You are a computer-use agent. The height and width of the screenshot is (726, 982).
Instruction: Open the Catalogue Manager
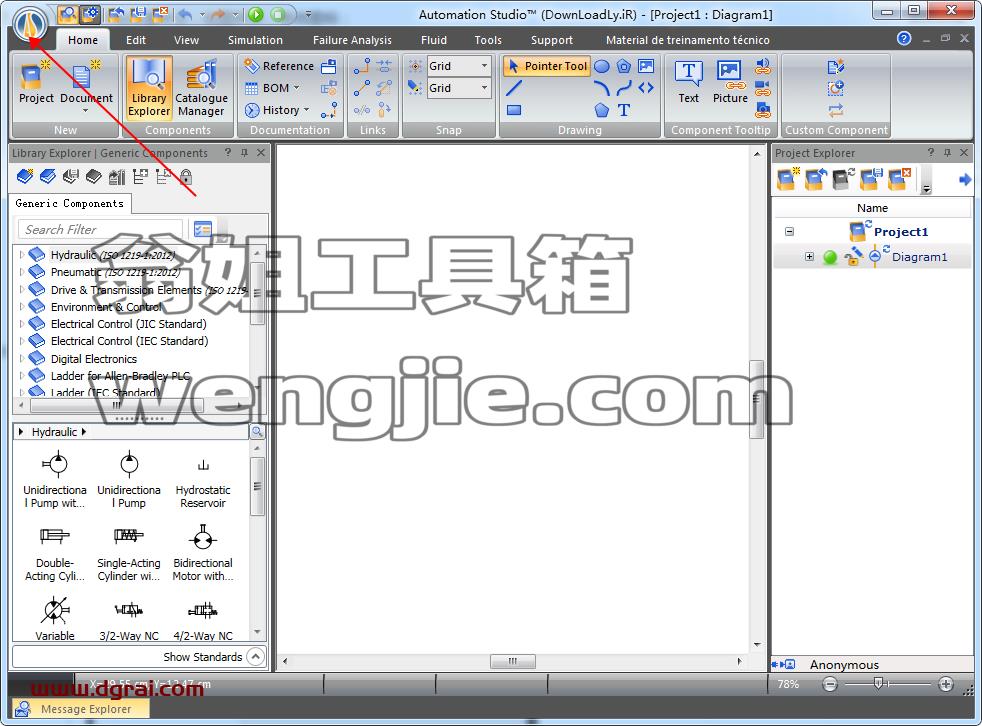(x=201, y=88)
